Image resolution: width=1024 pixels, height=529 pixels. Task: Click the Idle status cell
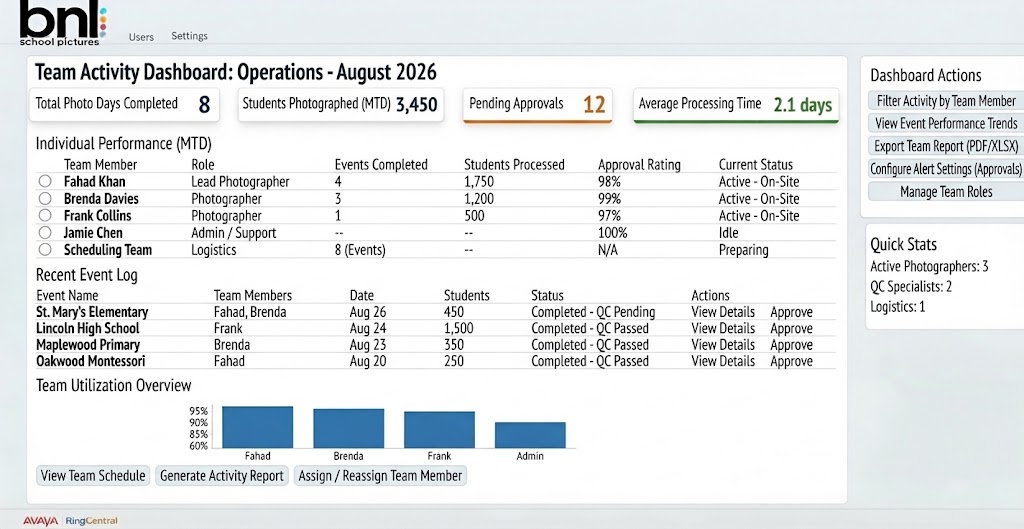(729, 232)
